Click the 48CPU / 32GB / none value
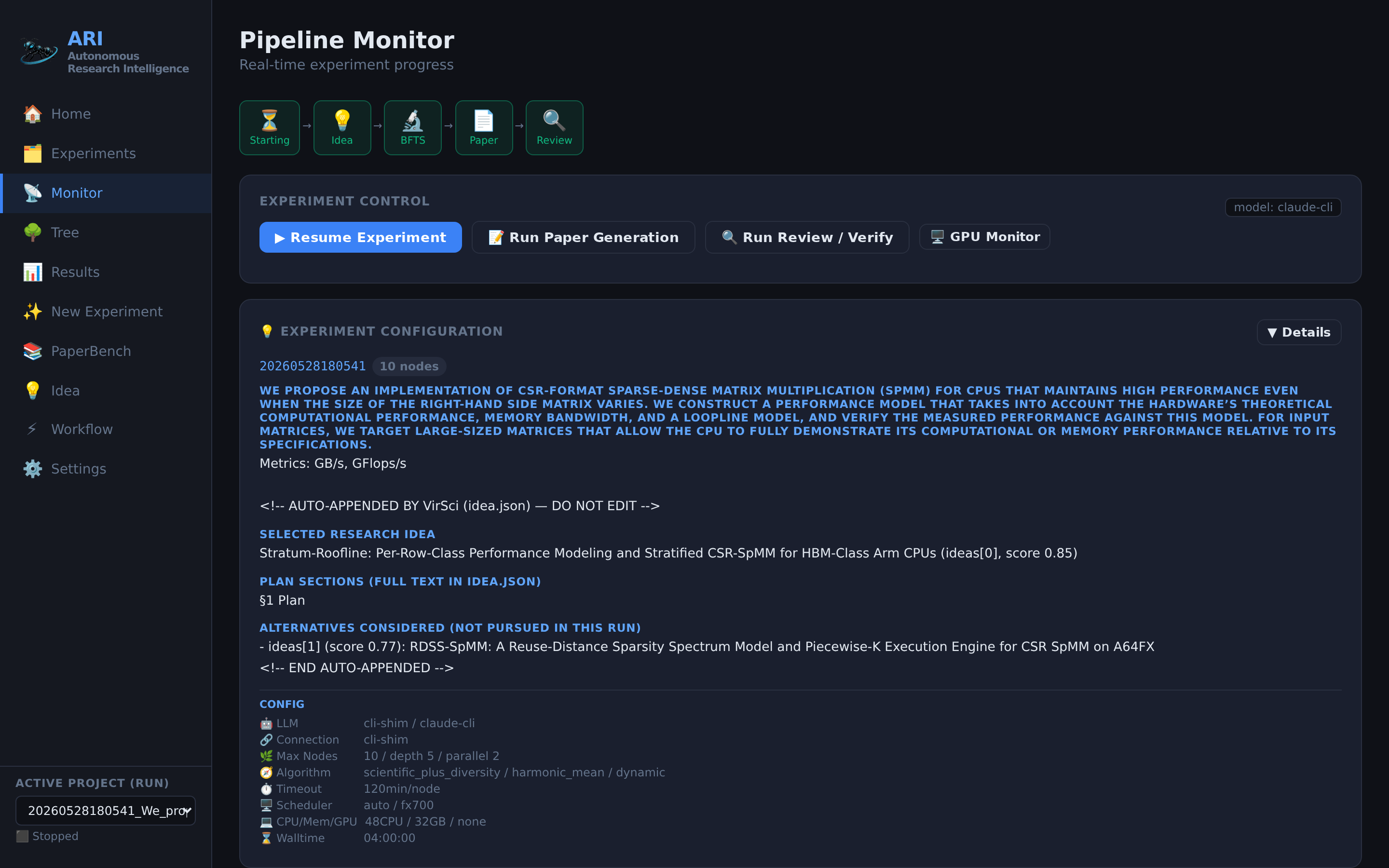 [x=425, y=822]
